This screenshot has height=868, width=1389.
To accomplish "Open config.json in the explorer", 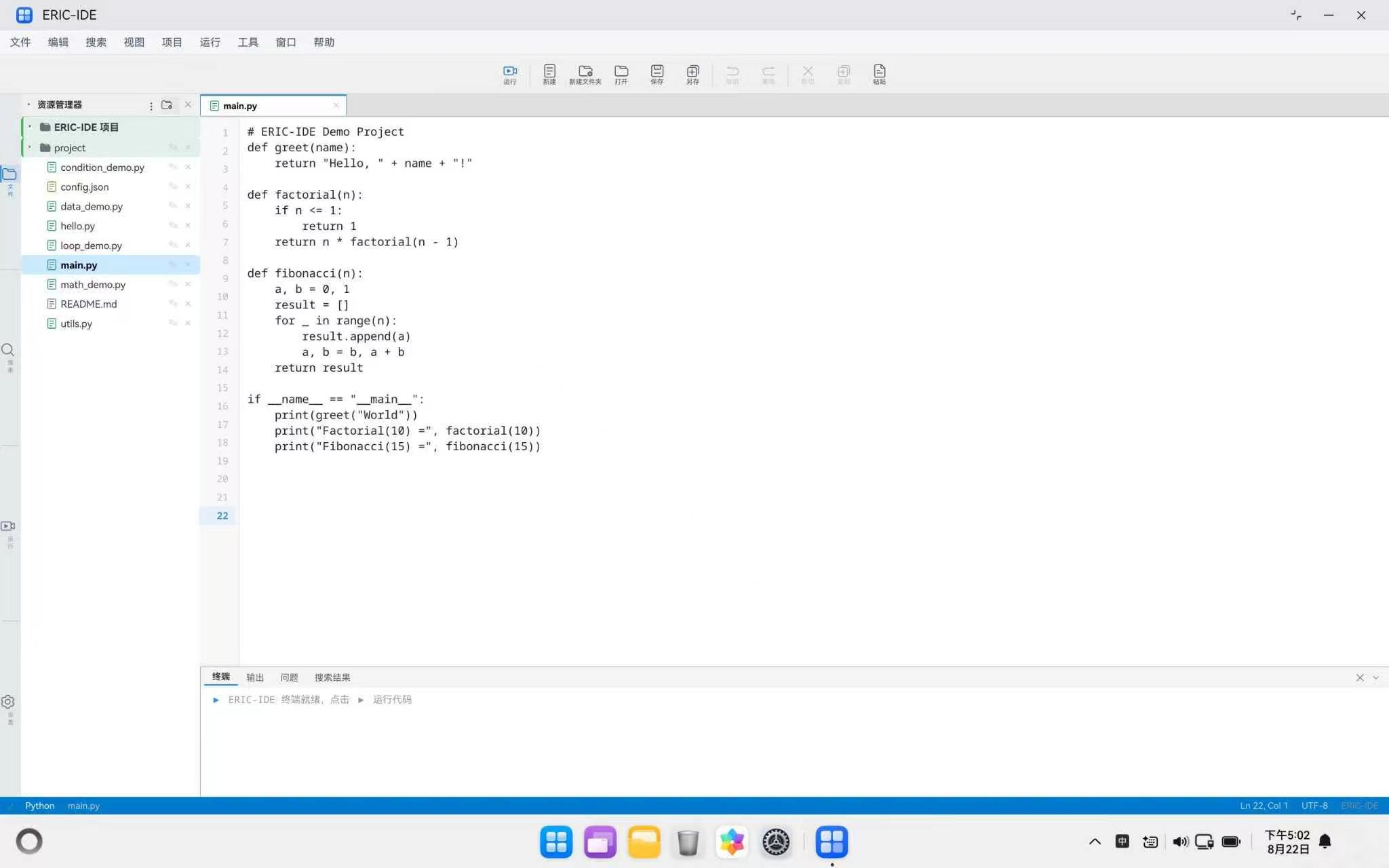I will (x=85, y=187).
